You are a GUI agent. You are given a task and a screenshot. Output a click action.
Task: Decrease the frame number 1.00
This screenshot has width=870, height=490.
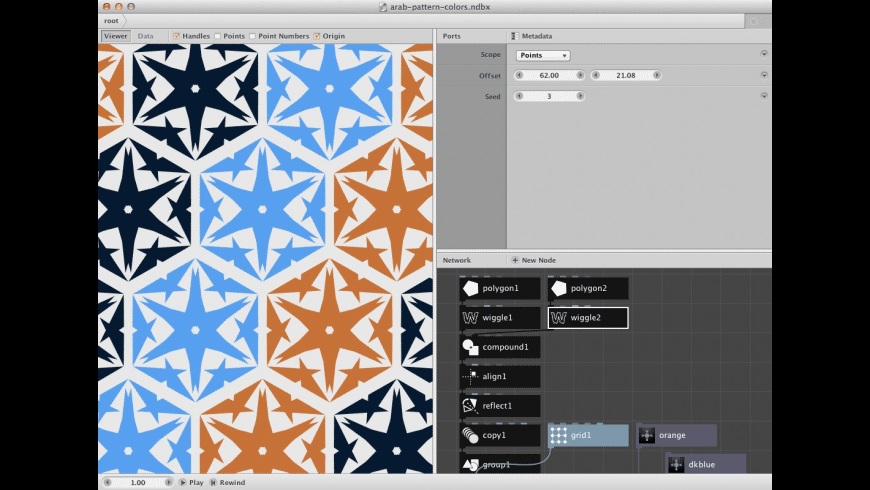[108, 483]
